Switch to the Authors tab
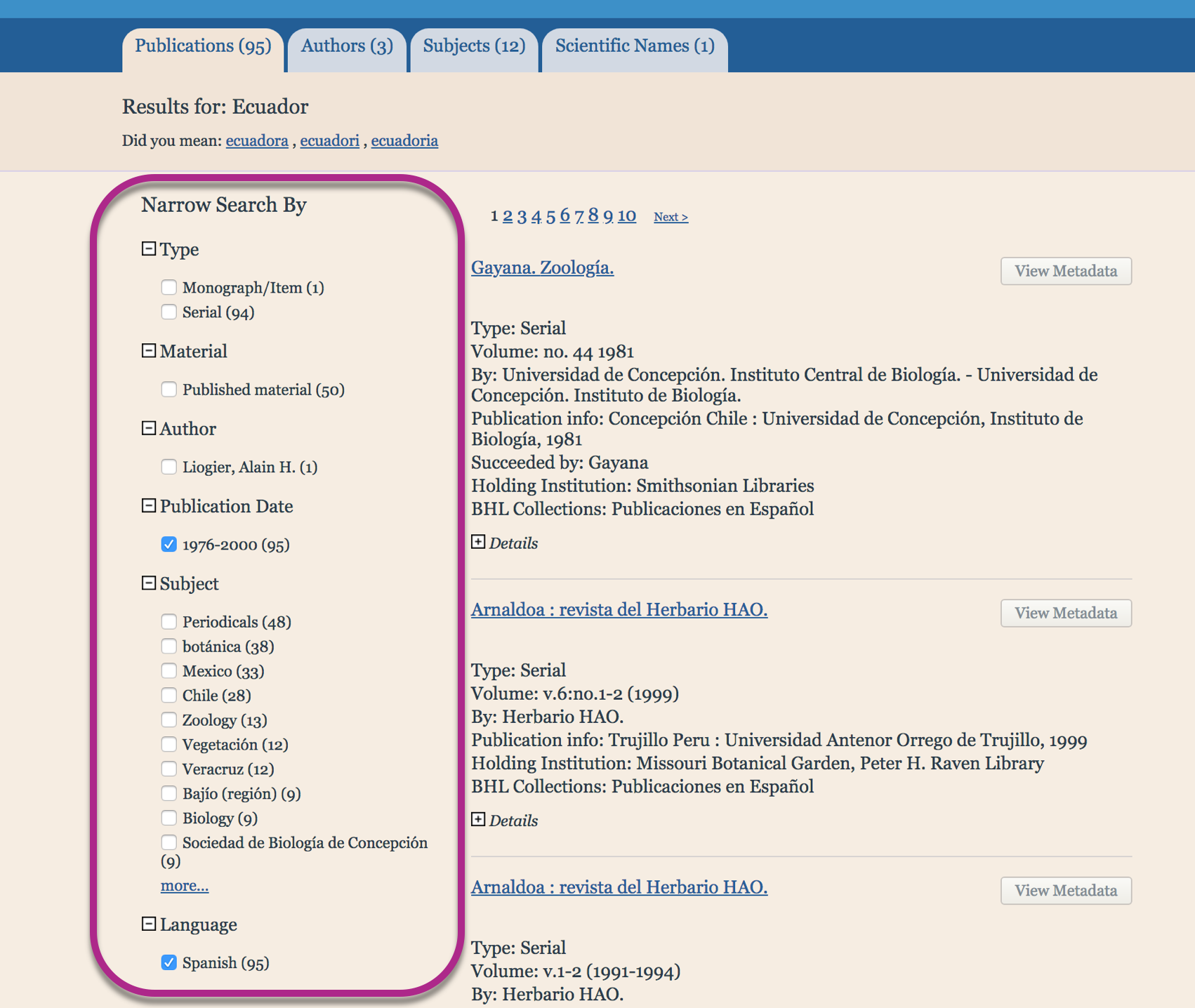 point(347,46)
